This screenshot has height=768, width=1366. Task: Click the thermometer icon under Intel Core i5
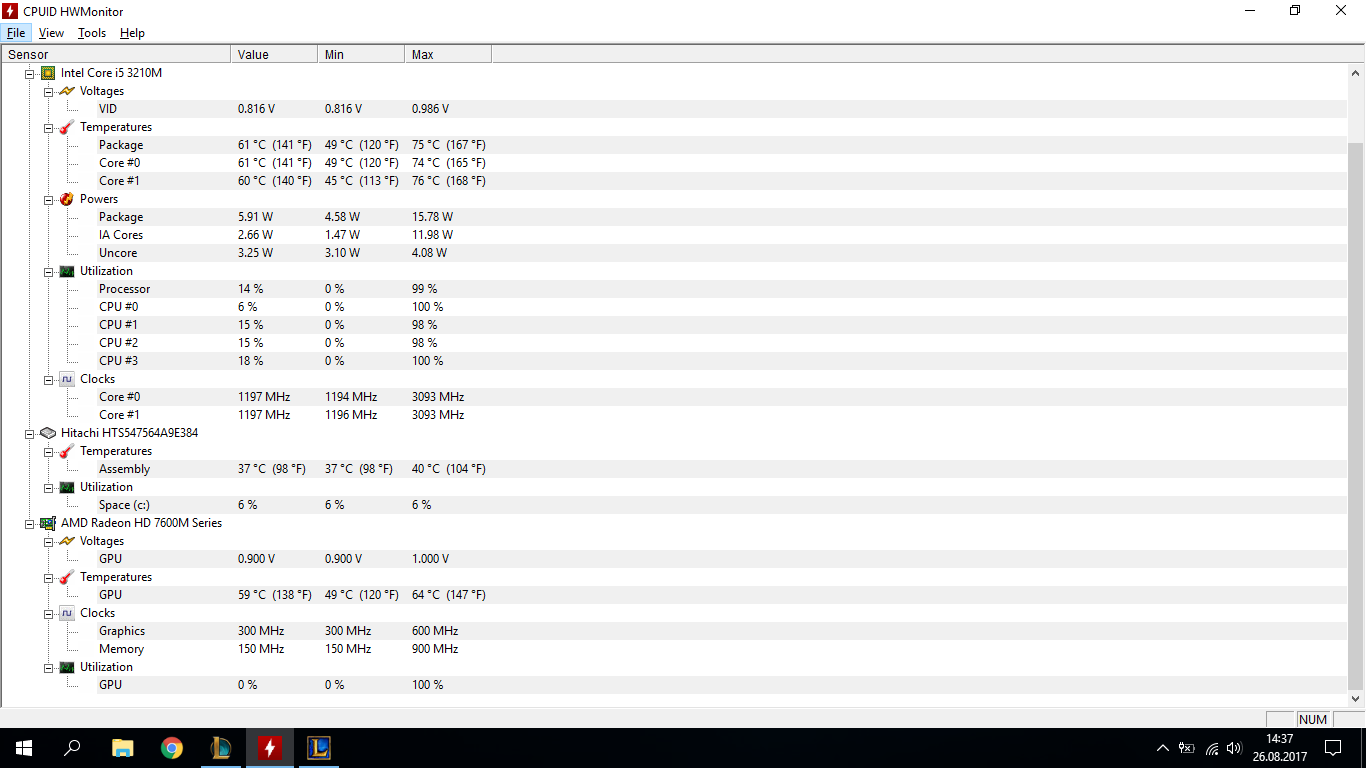tap(67, 127)
